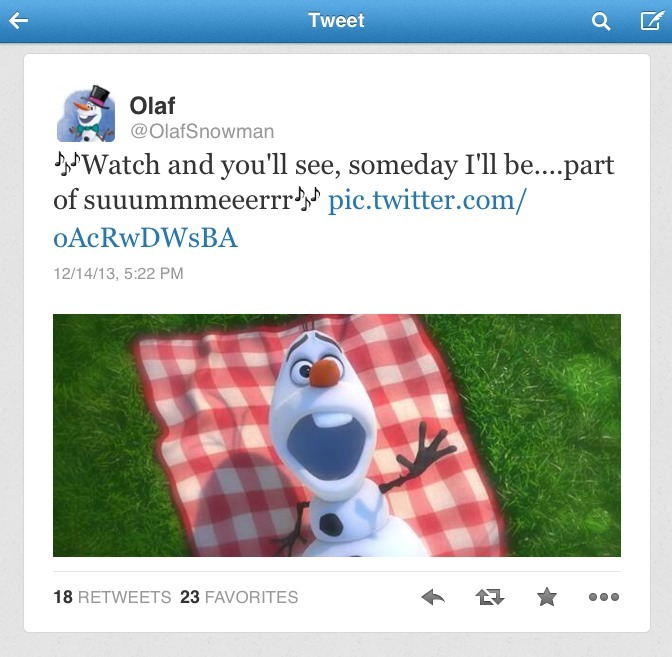Open the @OlafSnowman handle
Screen dimensions: 672x657
pos(202,132)
